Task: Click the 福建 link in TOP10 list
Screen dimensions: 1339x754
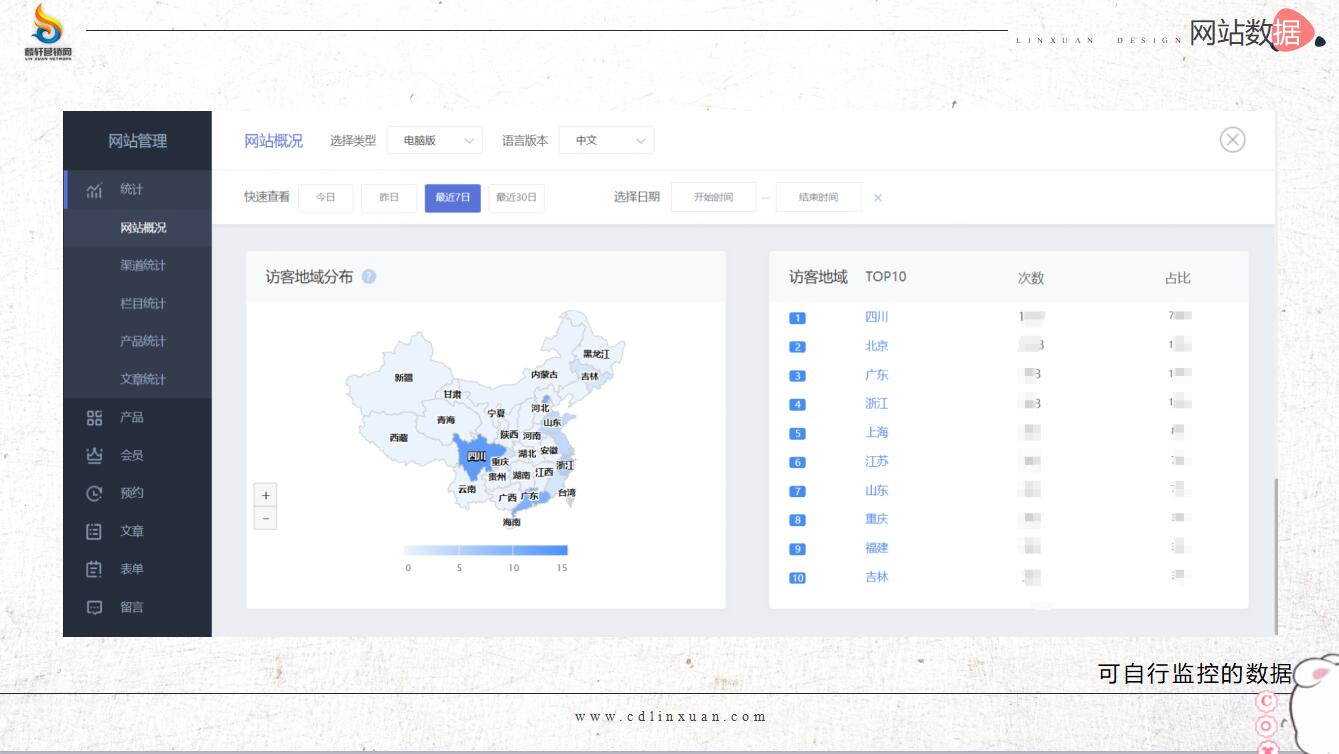Action: (877, 548)
